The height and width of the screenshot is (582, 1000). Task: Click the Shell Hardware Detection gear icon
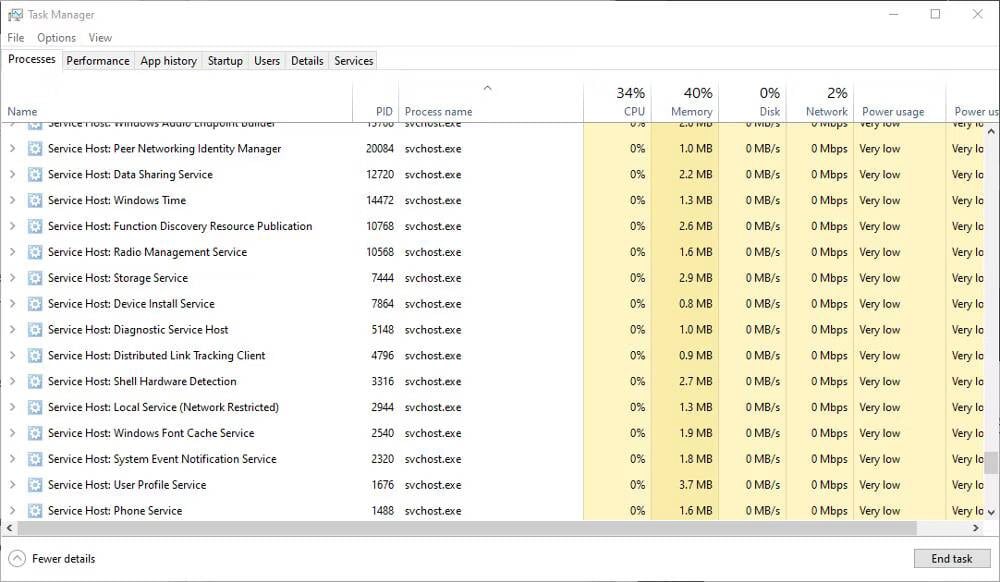pos(36,381)
